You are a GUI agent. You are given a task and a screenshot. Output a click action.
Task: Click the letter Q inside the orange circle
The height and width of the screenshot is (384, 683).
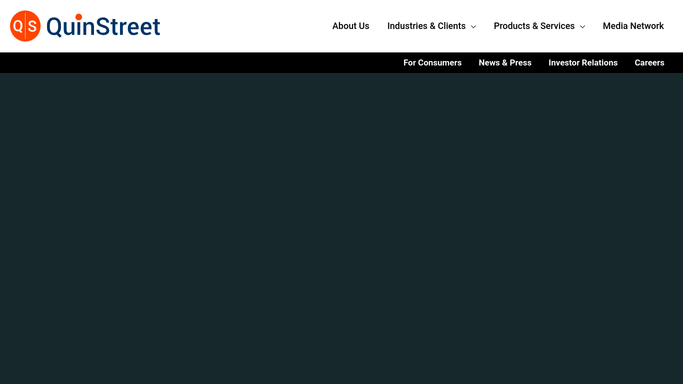(x=18, y=26)
